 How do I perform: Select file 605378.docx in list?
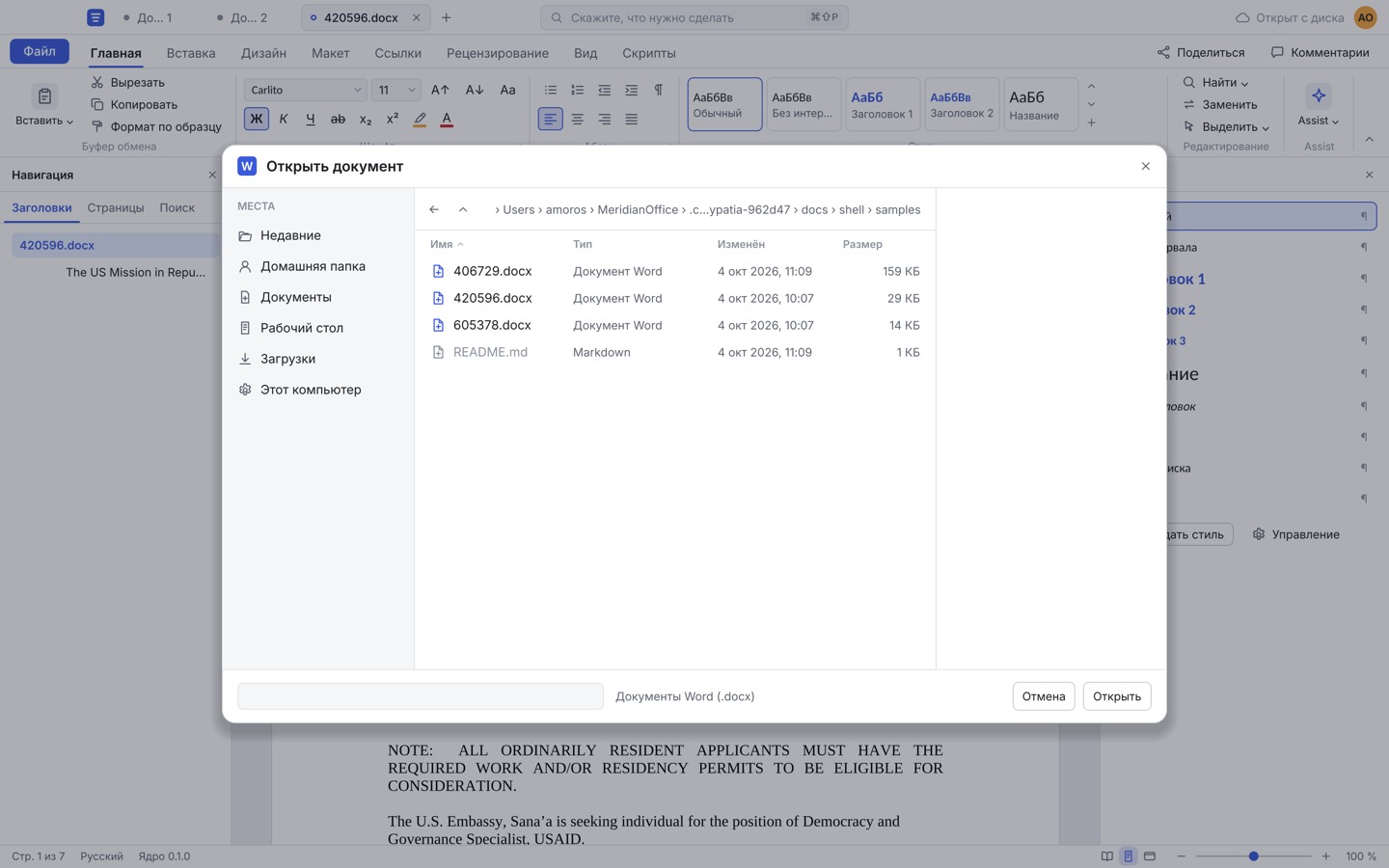tap(675, 325)
